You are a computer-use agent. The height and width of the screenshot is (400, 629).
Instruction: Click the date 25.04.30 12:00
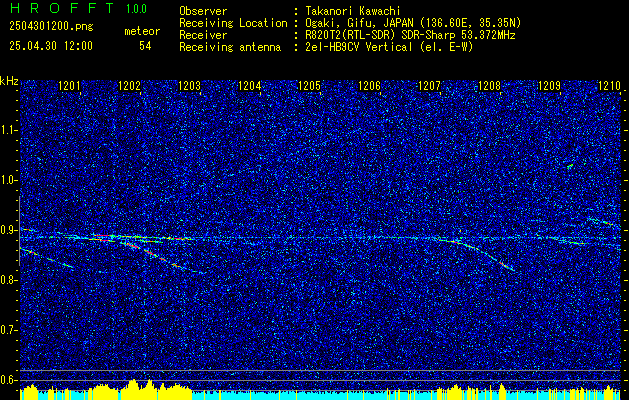pyautogui.click(x=51, y=46)
